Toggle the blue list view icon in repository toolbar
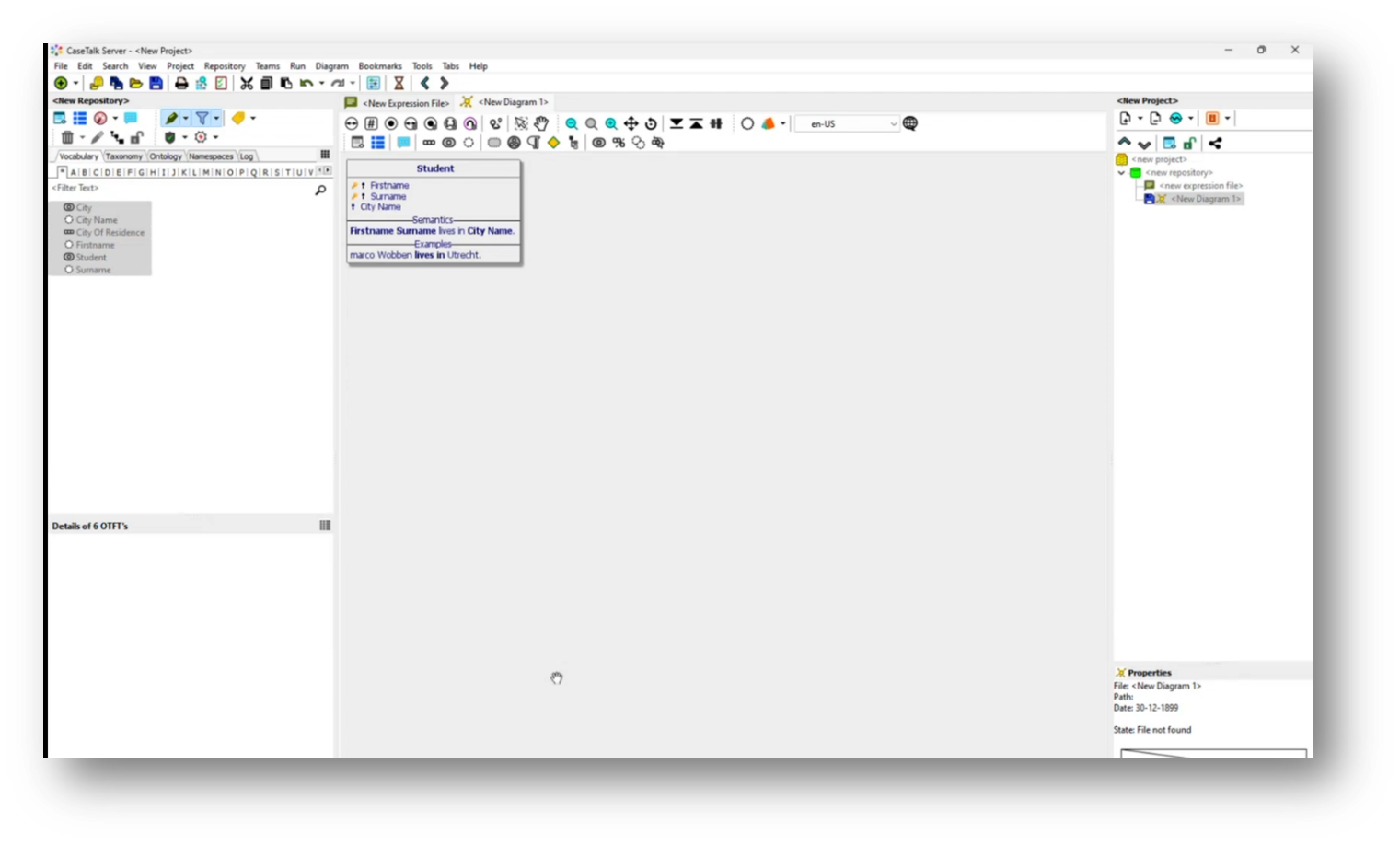Viewport: 1400px width, 845px height. (x=80, y=118)
